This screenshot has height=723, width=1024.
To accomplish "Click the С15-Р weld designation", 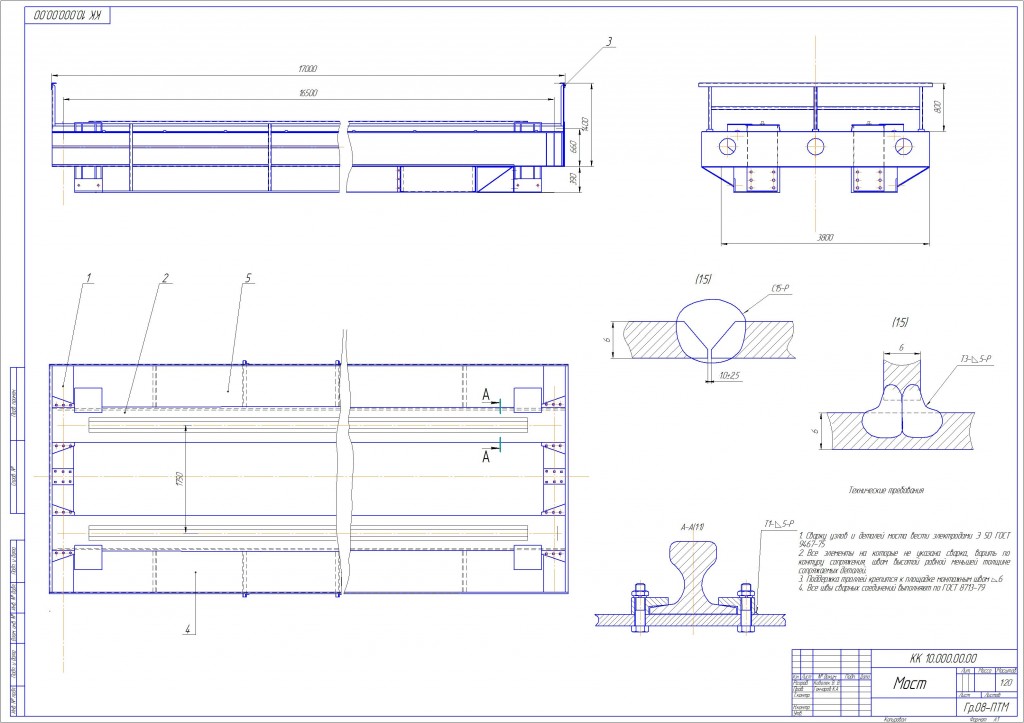I will tap(781, 288).
